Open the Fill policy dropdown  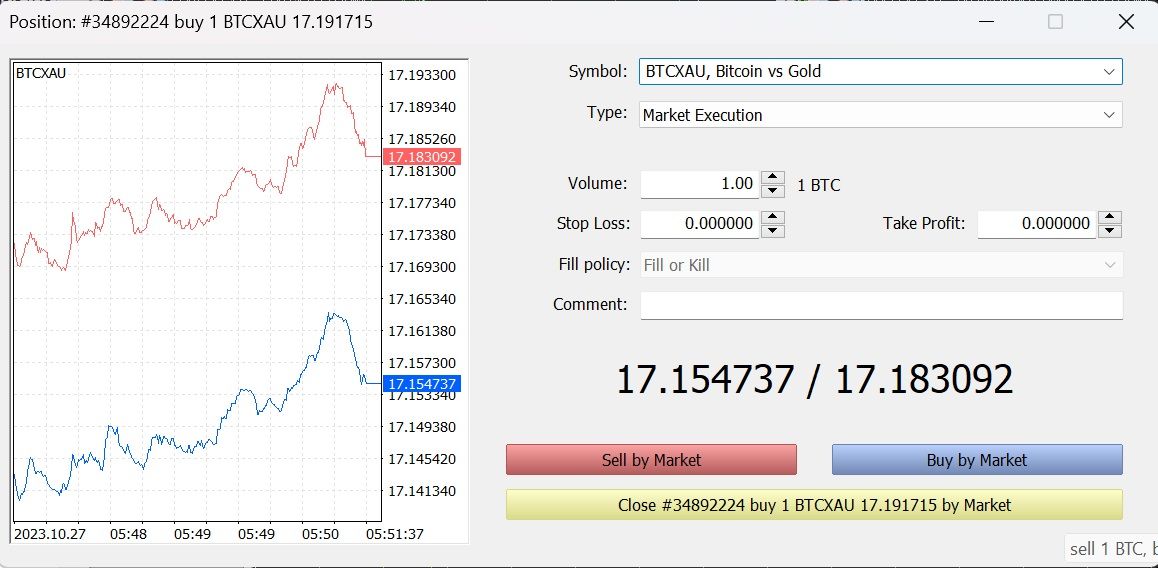click(1108, 265)
